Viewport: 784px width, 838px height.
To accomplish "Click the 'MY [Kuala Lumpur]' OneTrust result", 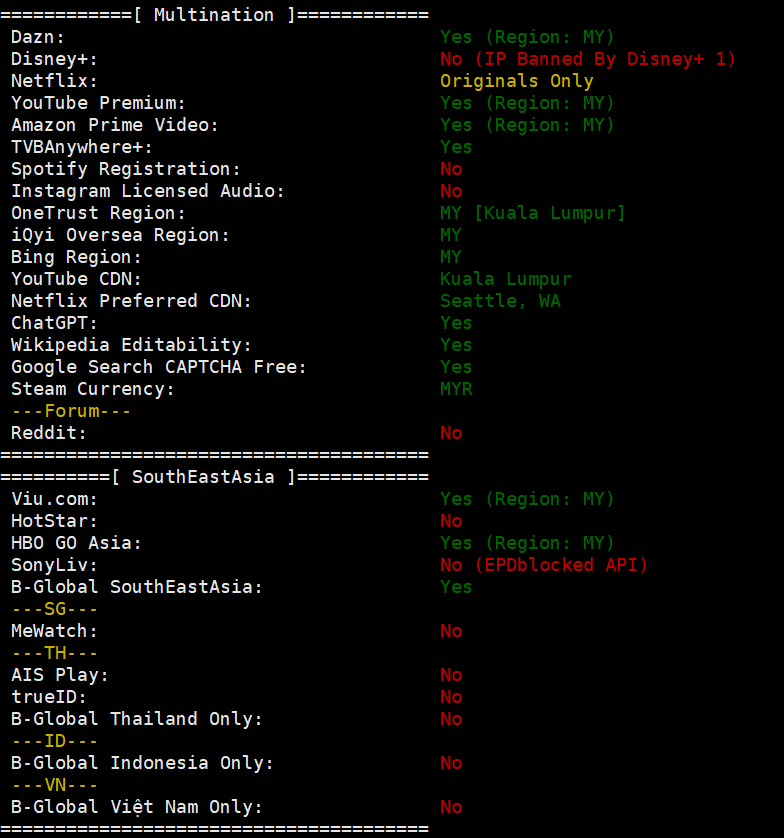I will pos(532,213).
